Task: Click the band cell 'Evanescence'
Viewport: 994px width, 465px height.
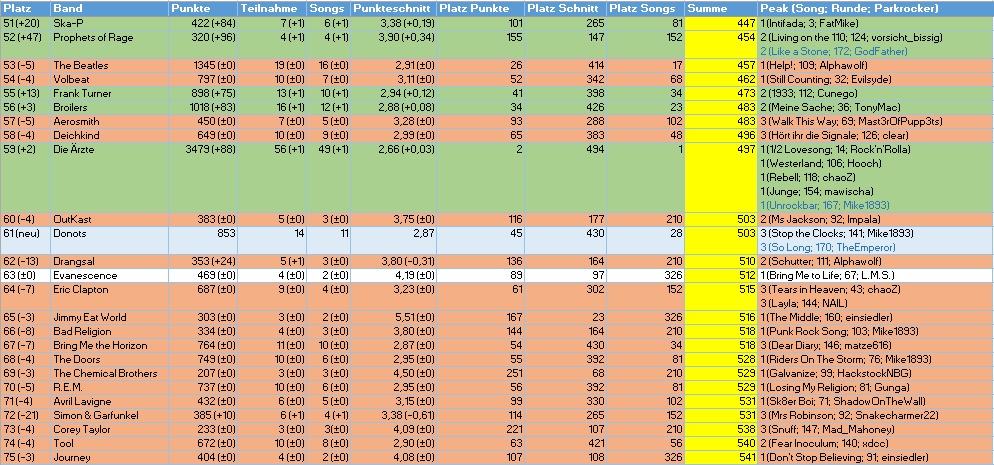Action: click(x=110, y=276)
